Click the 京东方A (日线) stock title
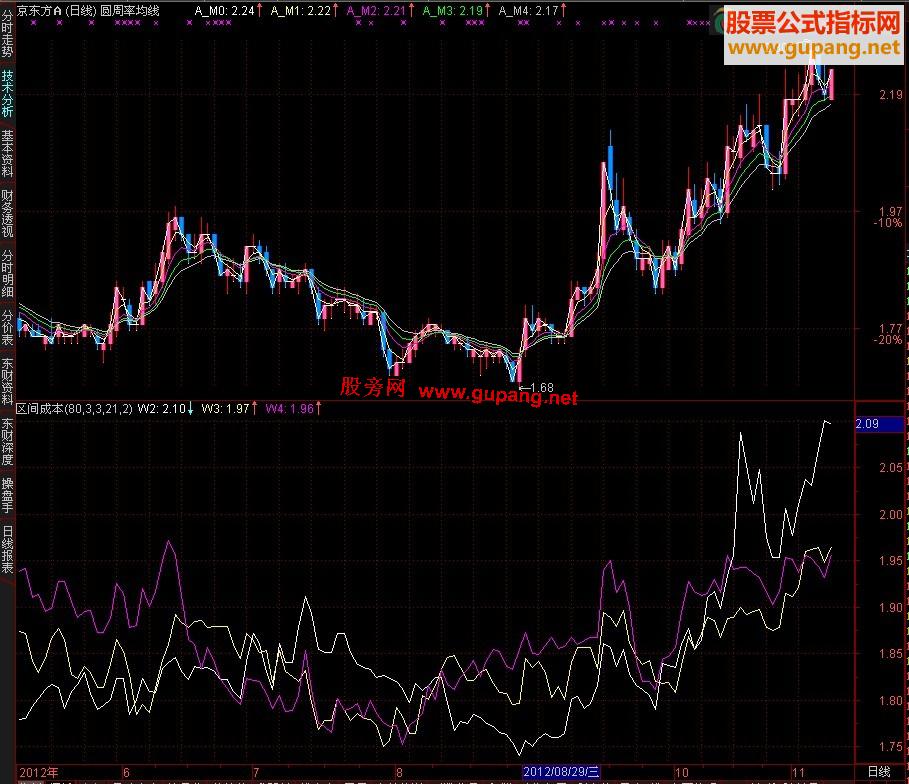Viewport: 909px width, 784px height. [x=56, y=10]
